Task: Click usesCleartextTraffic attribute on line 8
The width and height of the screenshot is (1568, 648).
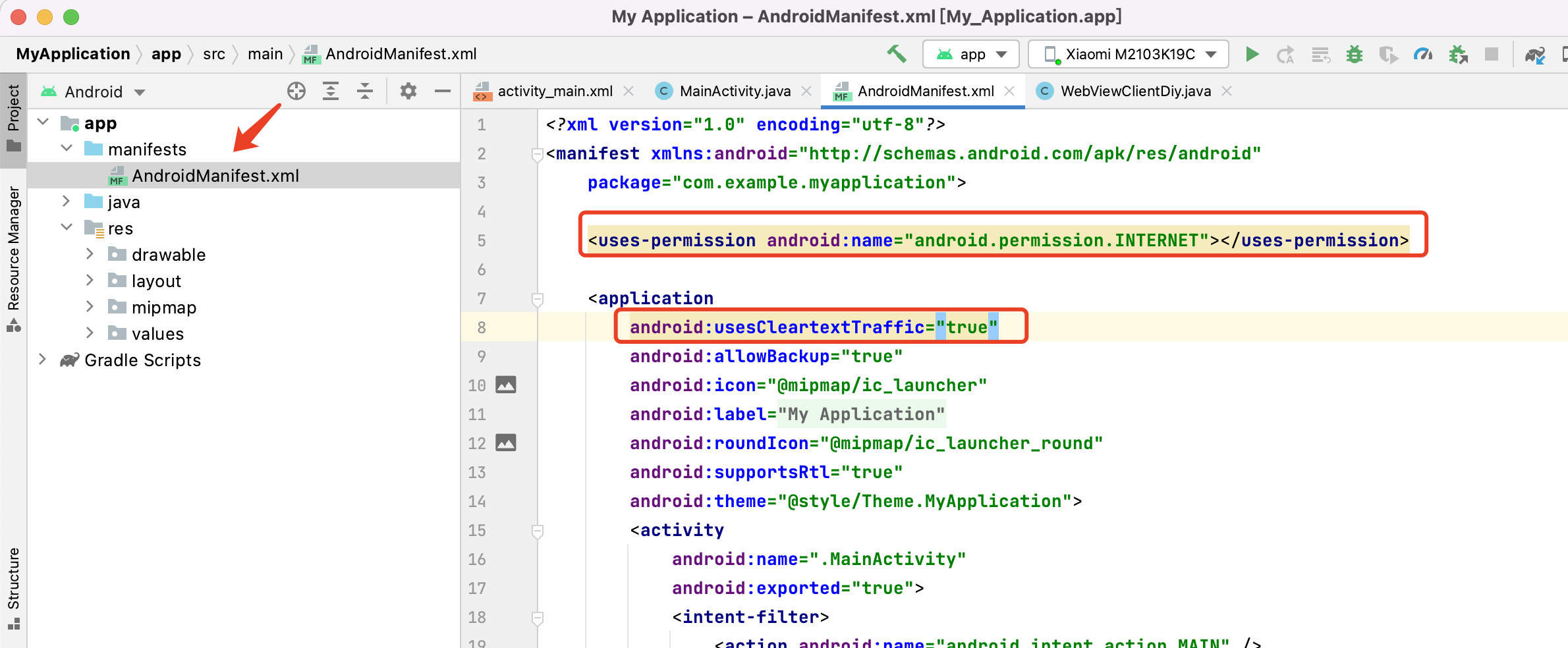Action: (814, 327)
